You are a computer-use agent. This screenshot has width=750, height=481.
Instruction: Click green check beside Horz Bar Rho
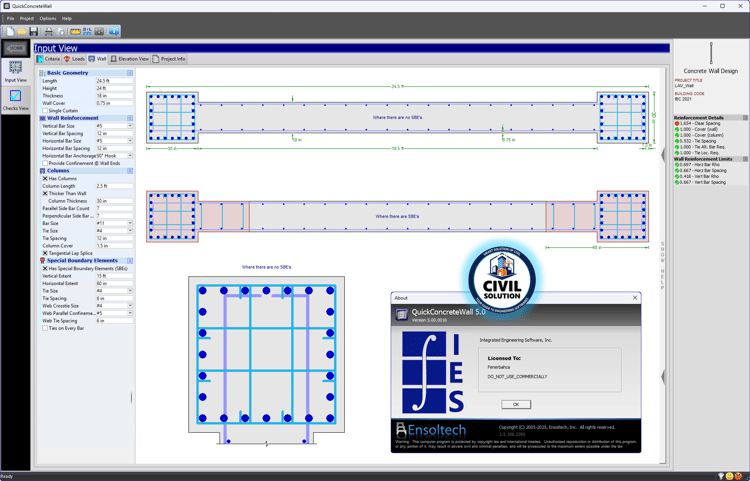(x=677, y=164)
